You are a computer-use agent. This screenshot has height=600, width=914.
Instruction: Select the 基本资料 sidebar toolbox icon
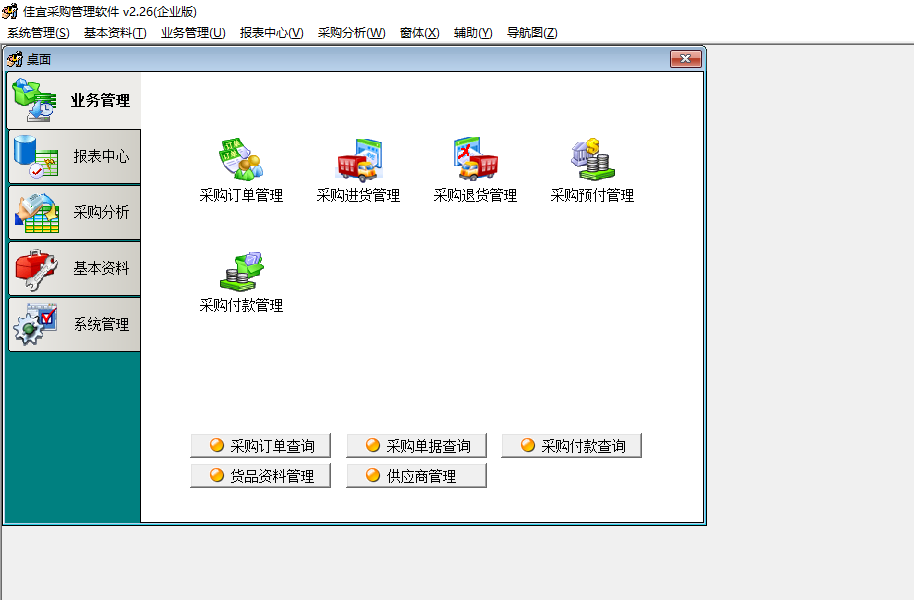pyautogui.click(x=36, y=269)
